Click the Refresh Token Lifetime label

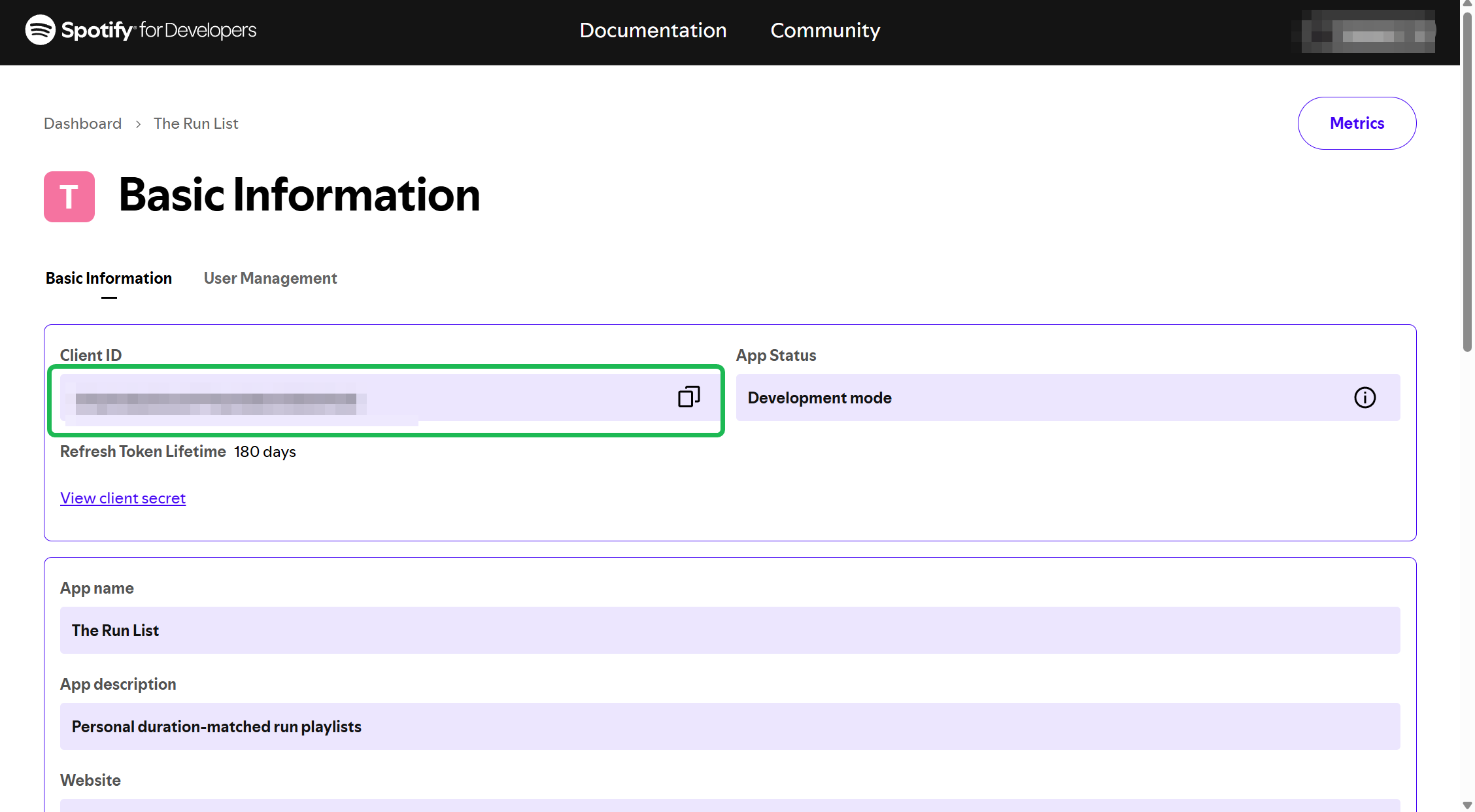143,452
